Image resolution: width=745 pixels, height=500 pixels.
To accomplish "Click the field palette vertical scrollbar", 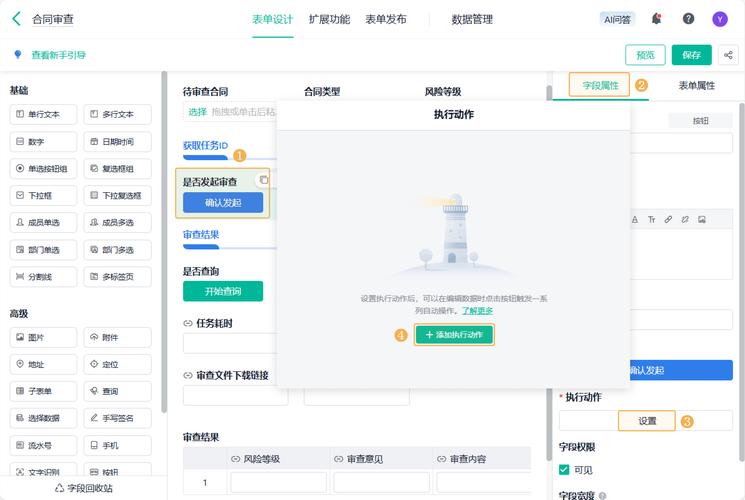I will point(164,242).
